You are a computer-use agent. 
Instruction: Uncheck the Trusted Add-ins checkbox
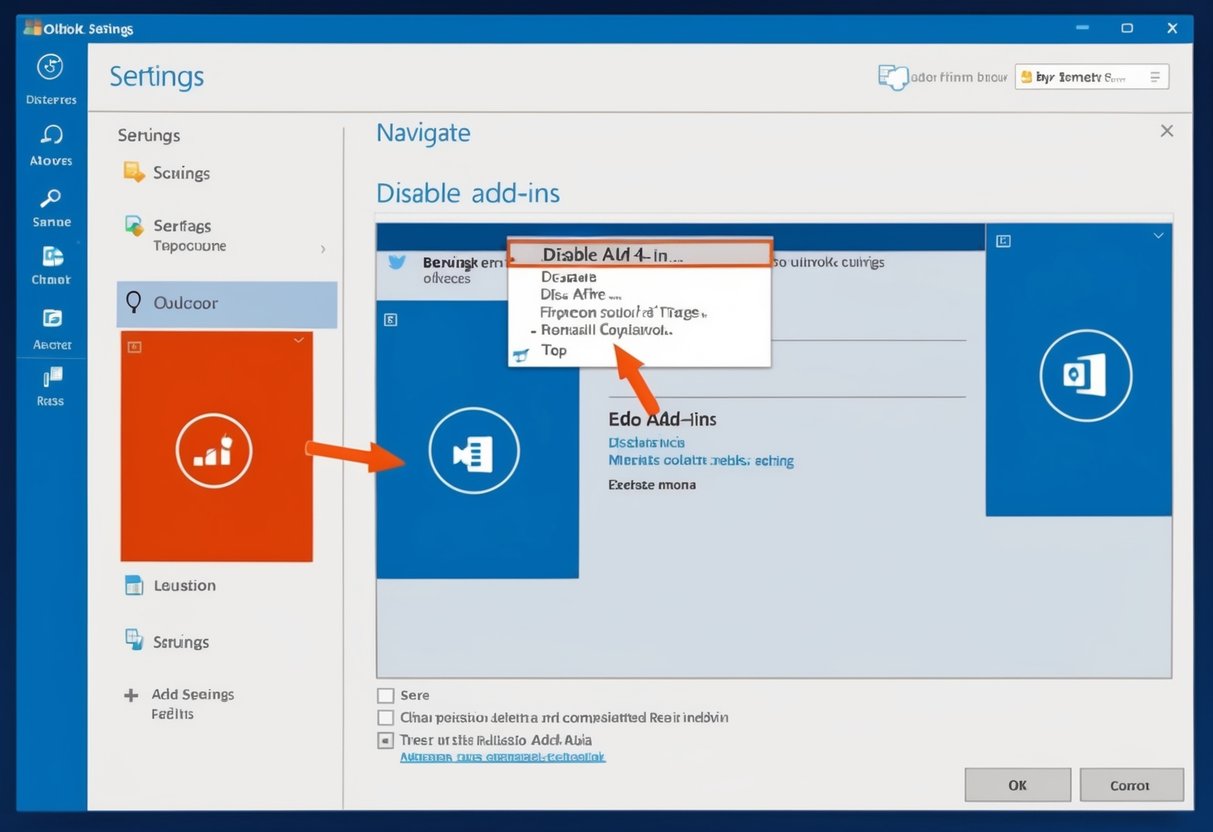click(x=386, y=740)
